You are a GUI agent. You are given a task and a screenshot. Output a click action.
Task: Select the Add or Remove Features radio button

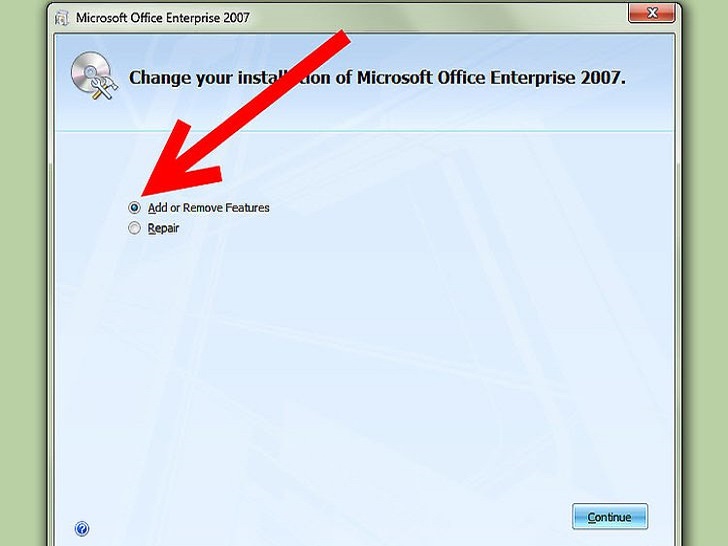pos(134,208)
